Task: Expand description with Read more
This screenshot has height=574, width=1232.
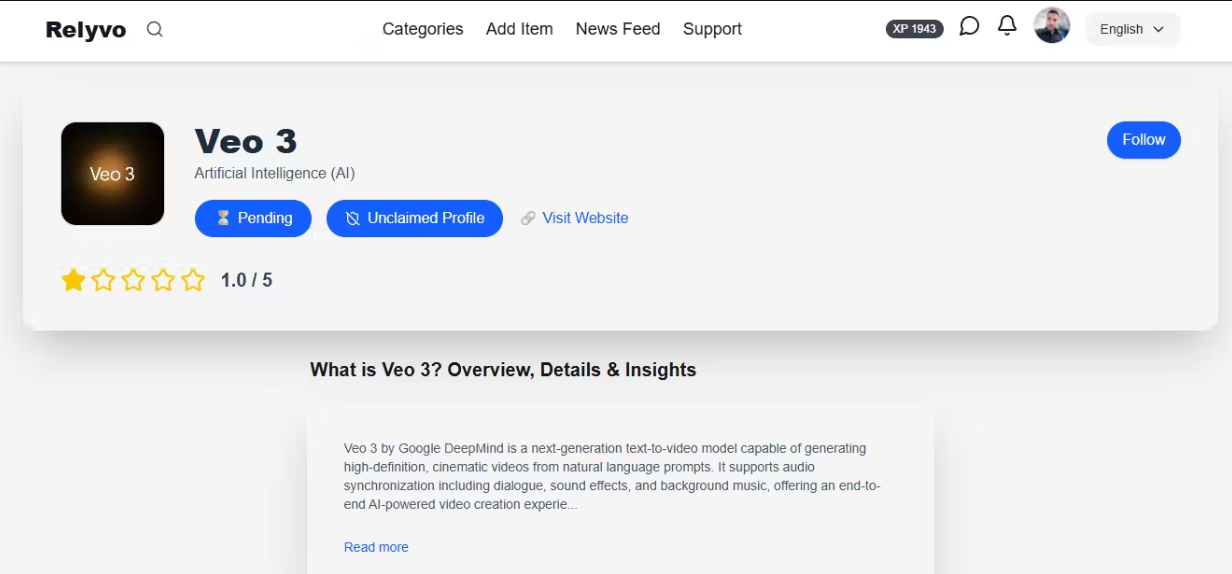Action: pos(376,547)
